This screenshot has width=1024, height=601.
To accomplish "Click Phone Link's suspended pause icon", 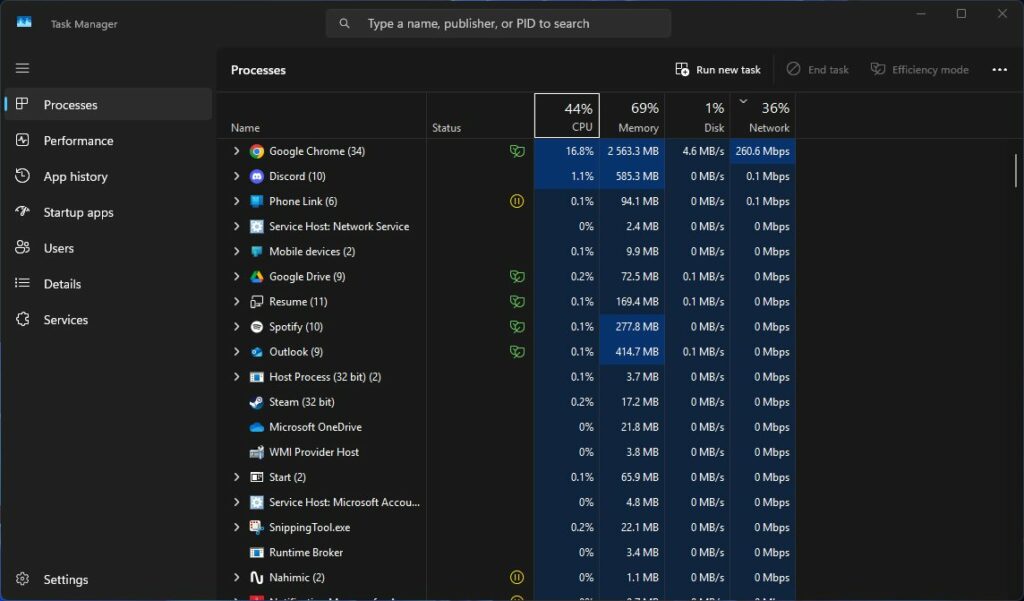I will pyautogui.click(x=517, y=201).
